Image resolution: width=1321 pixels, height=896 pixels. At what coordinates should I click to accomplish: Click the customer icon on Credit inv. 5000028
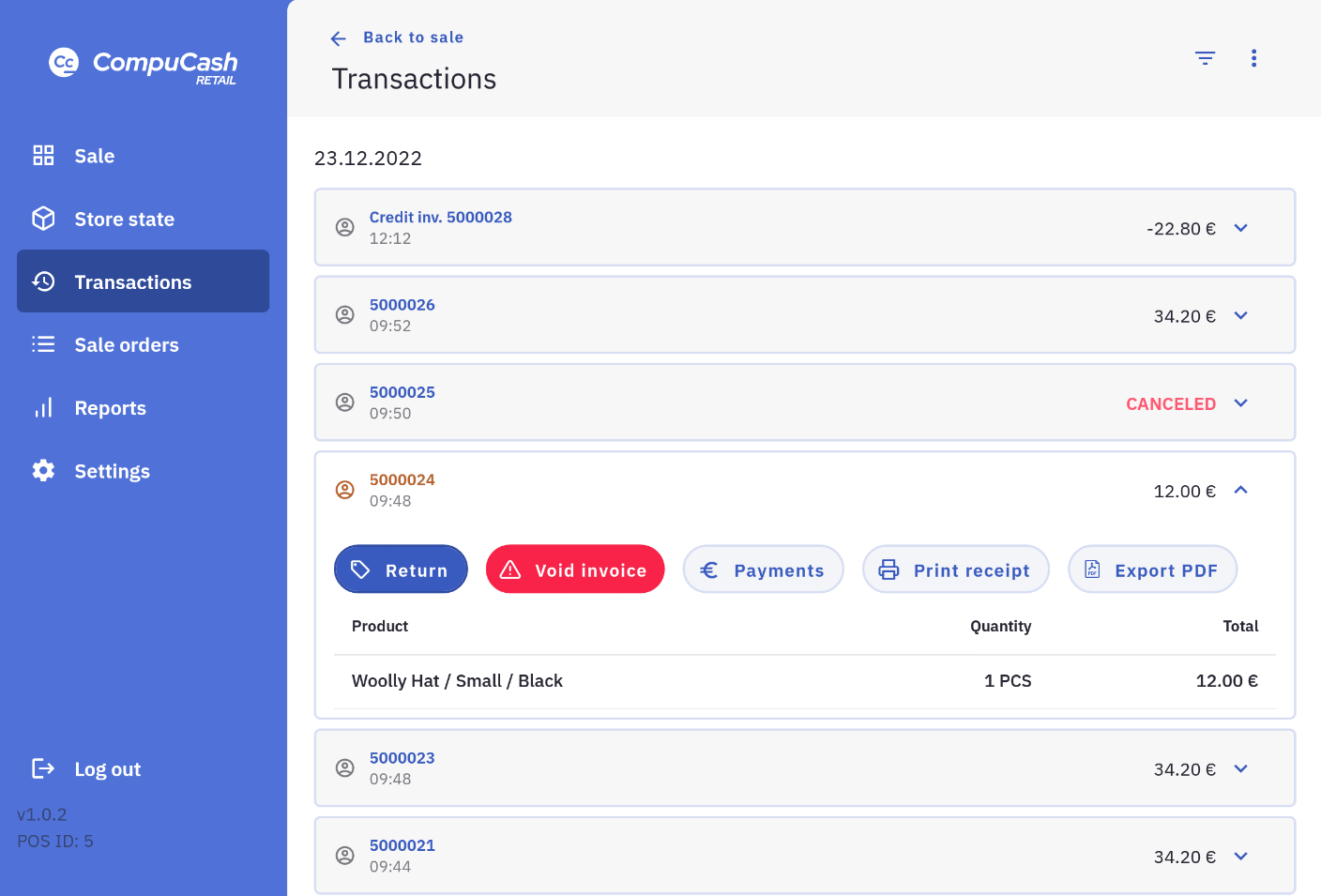click(x=345, y=227)
